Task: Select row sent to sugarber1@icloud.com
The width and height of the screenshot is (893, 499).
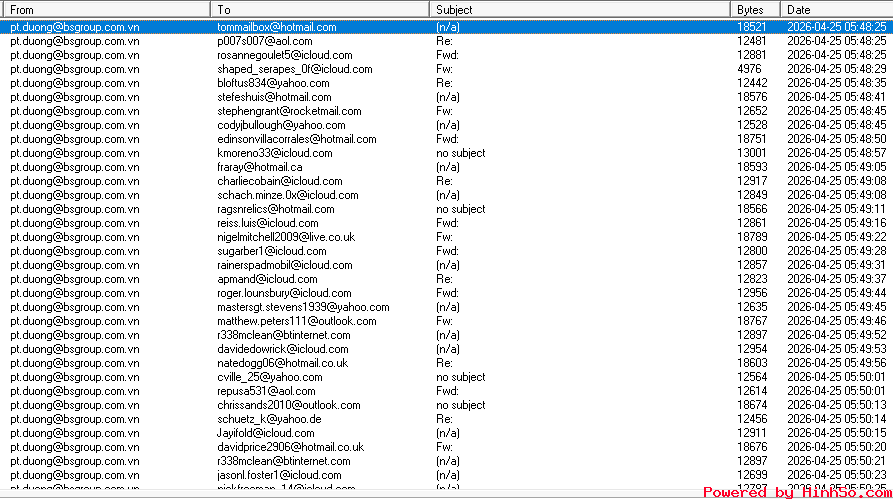Action: point(446,251)
